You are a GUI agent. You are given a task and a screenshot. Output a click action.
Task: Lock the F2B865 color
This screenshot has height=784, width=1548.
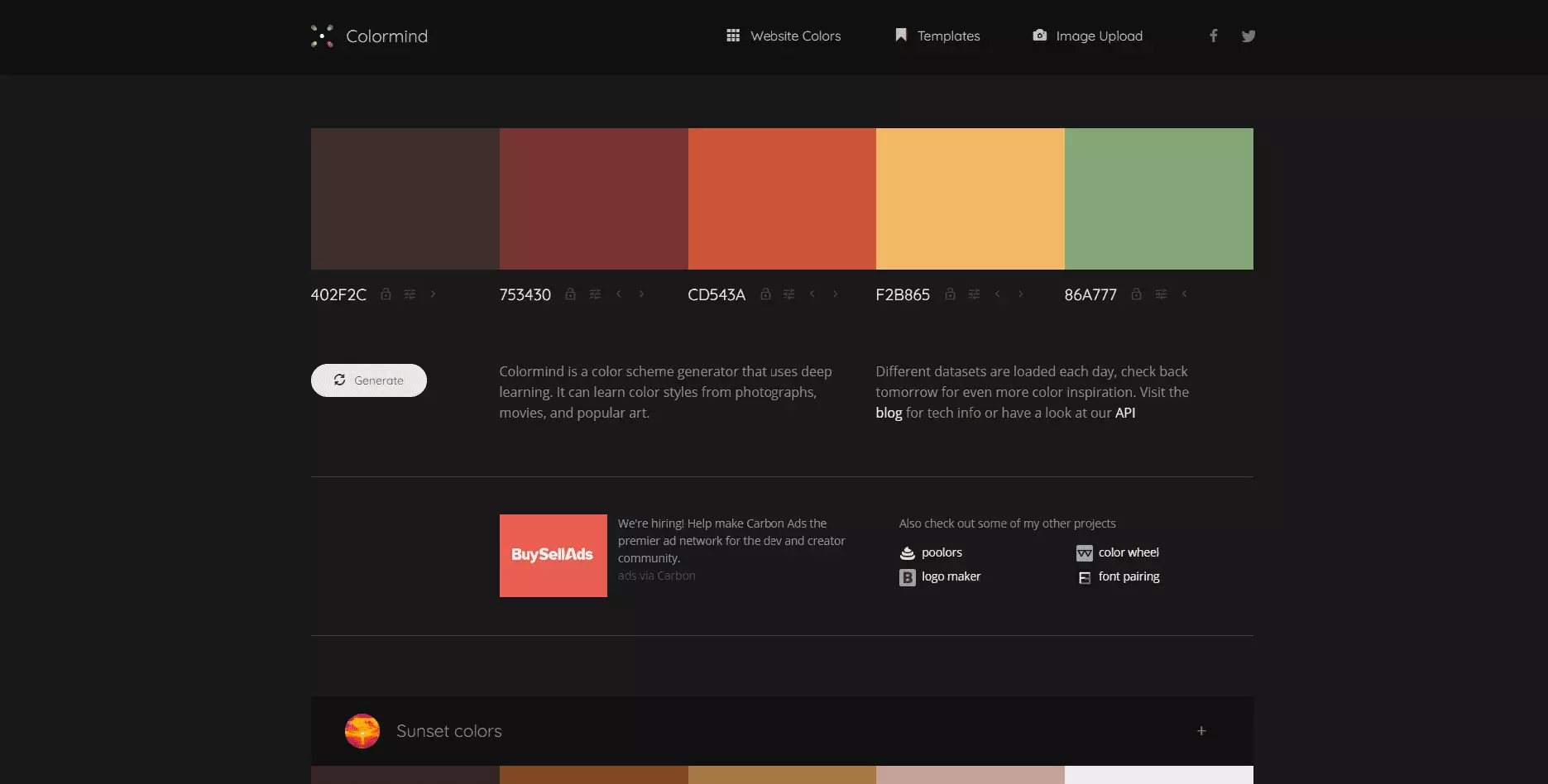pos(950,294)
